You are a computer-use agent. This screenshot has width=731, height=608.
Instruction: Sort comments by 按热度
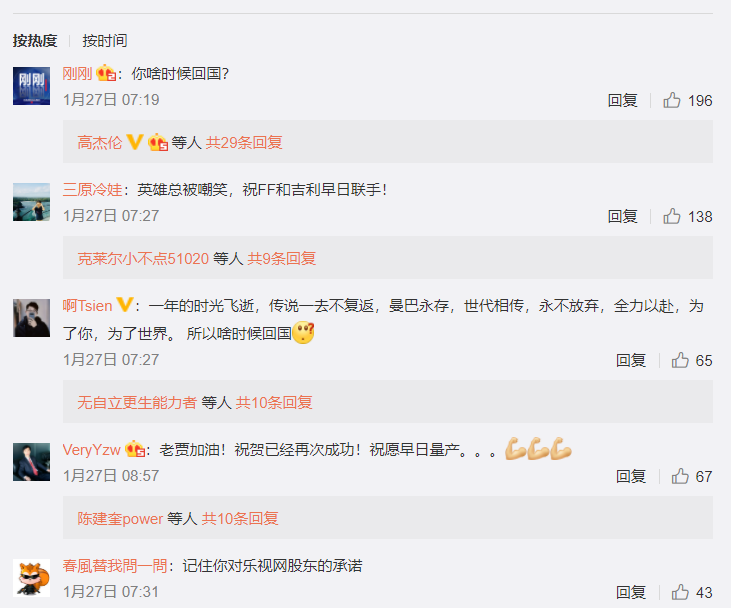tap(35, 41)
